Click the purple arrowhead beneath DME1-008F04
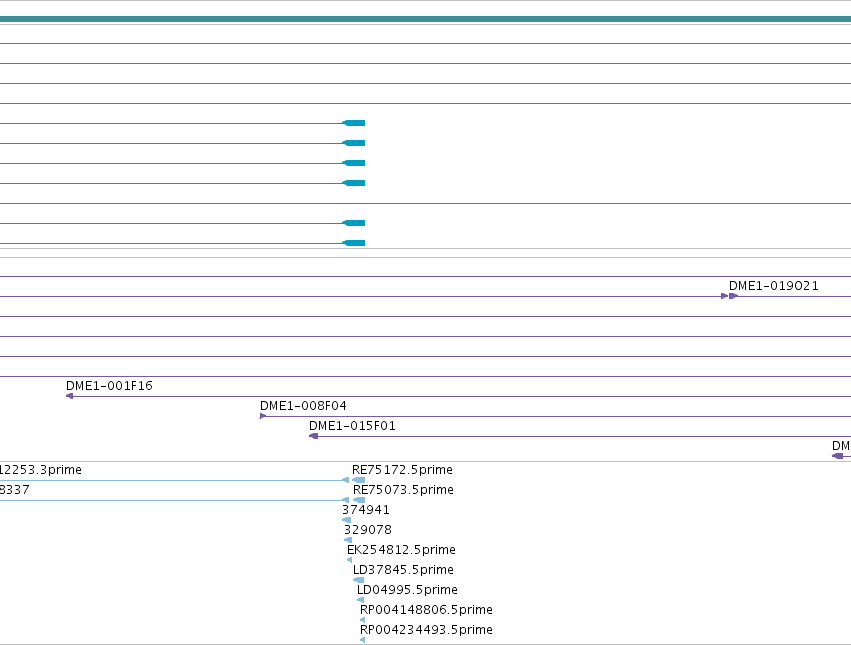 (263, 416)
